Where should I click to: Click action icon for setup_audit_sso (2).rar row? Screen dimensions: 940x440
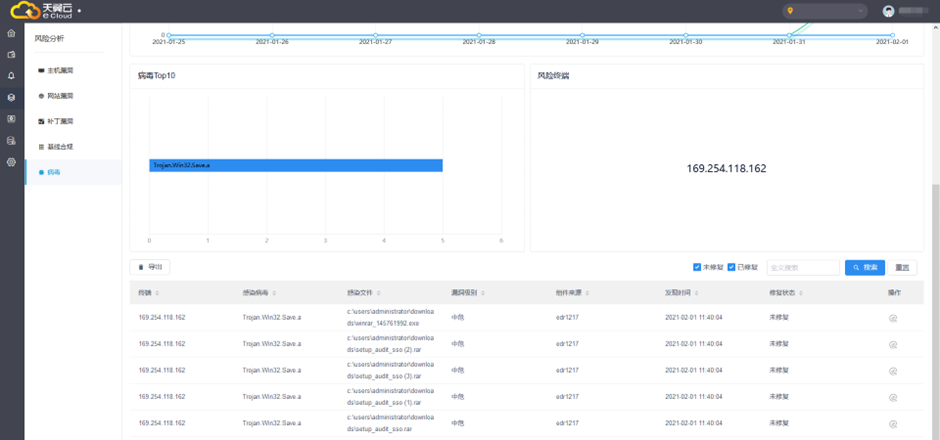pyautogui.click(x=892, y=344)
